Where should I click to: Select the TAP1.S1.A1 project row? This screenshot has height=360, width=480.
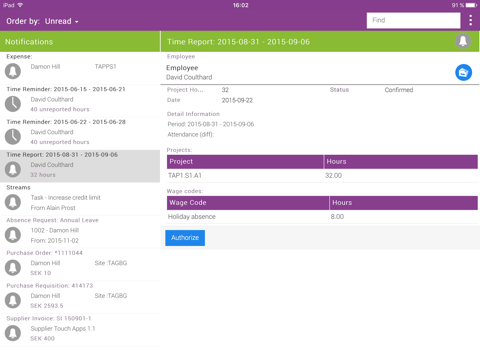tap(322, 176)
